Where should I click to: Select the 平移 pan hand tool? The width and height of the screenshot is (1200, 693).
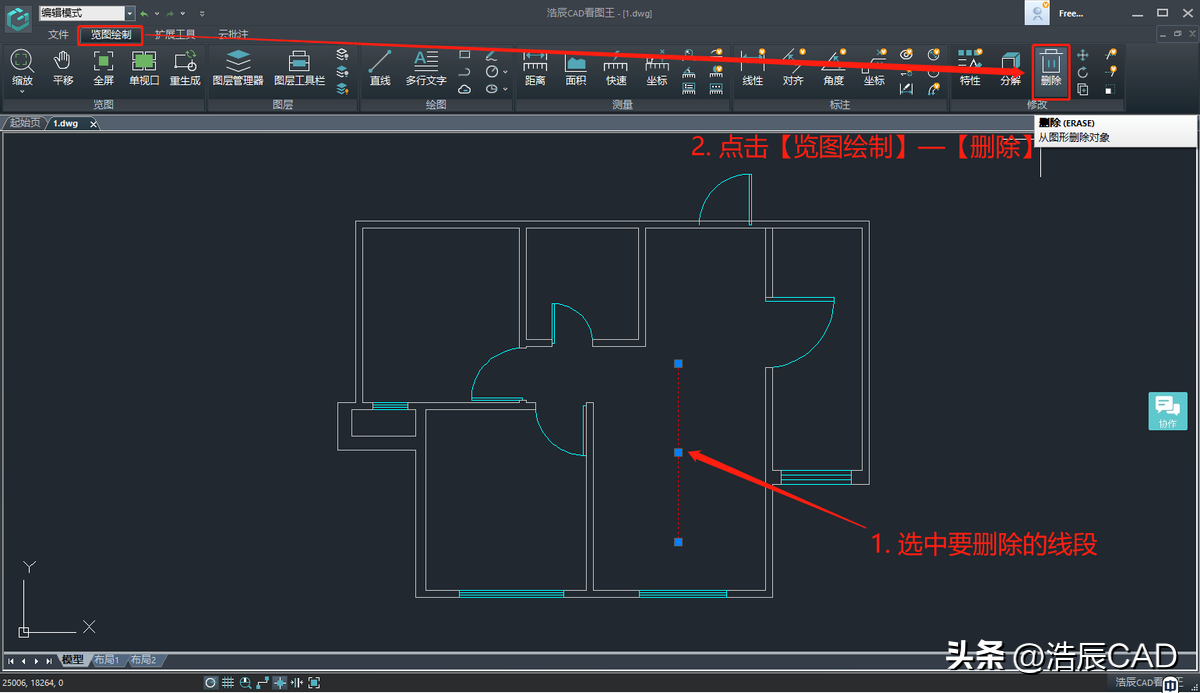[63, 67]
